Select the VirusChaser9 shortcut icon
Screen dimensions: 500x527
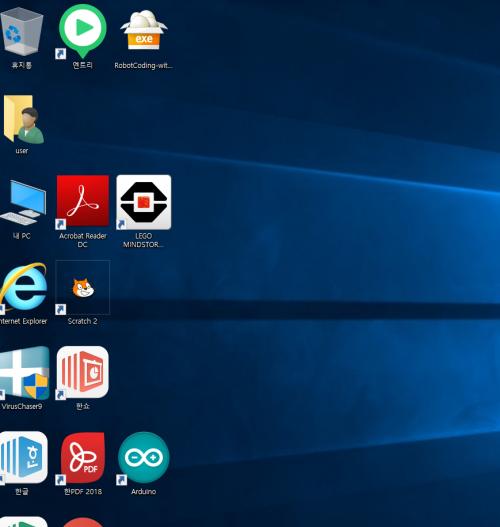click(24, 372)
